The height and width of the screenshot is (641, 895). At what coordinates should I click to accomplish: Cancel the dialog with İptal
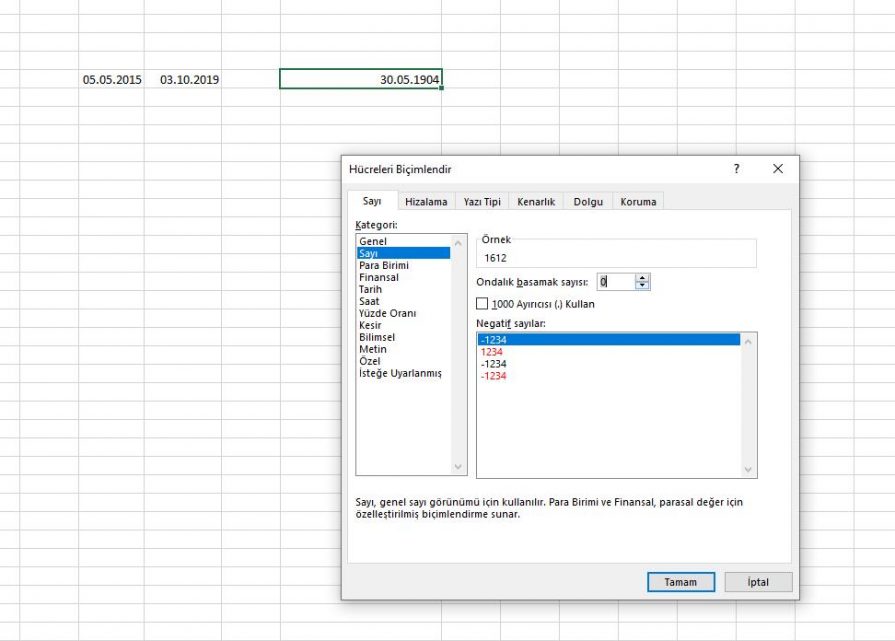point(758,582)
